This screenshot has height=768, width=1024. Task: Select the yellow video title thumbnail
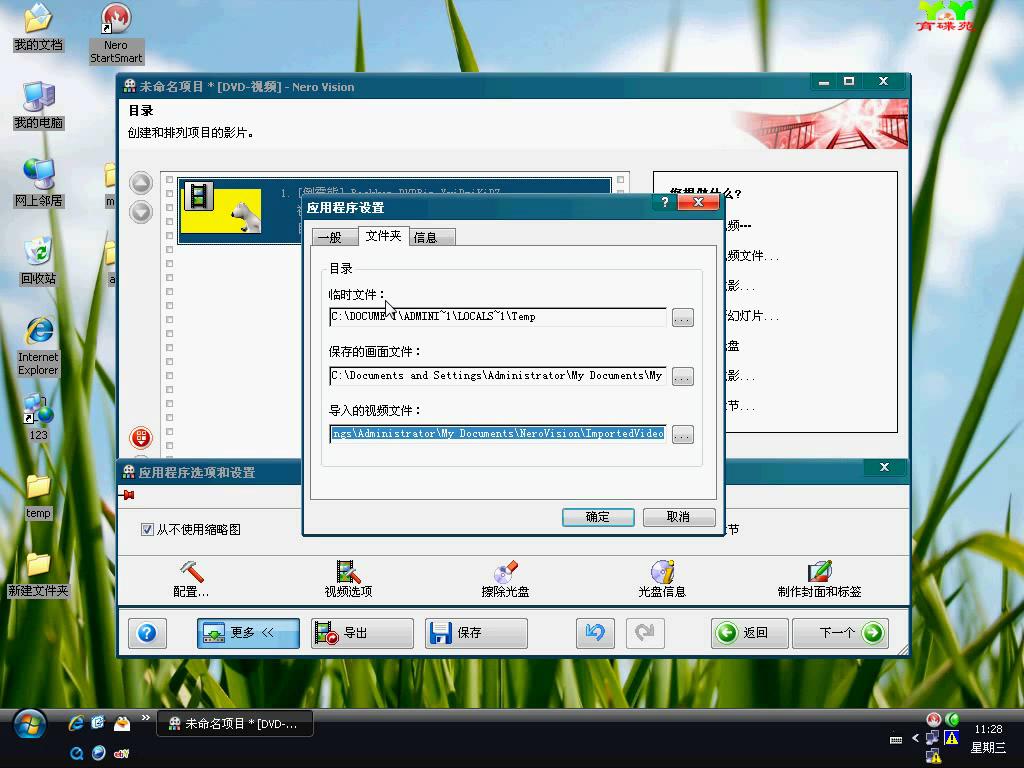[221, 210]
